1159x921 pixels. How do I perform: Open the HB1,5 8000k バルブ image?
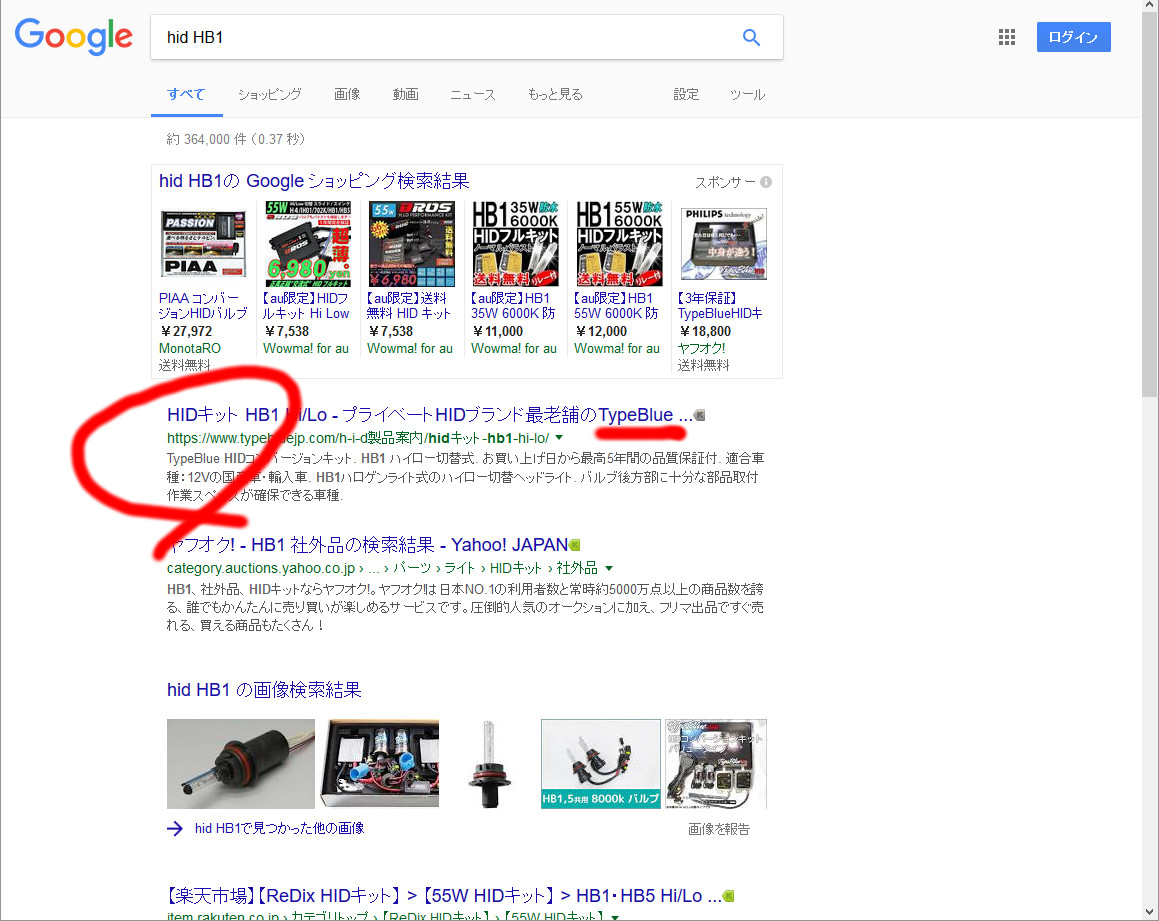click(x=601, y=764)
